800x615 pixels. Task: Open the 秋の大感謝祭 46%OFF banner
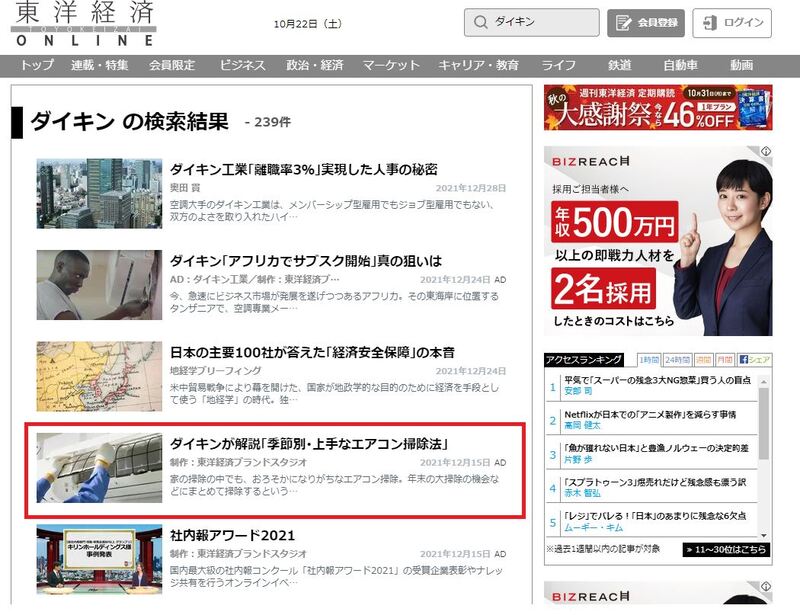point(658,108)
